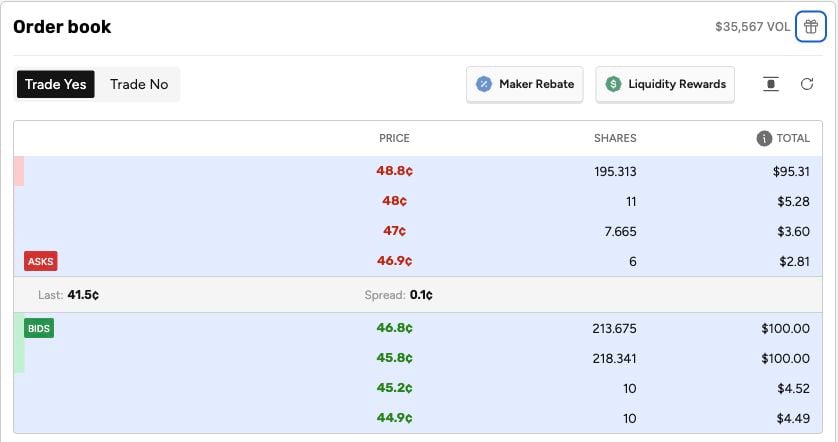Click shares value 213.675
The height and width of the screenshot is (442, 838).
pos(614,328)
